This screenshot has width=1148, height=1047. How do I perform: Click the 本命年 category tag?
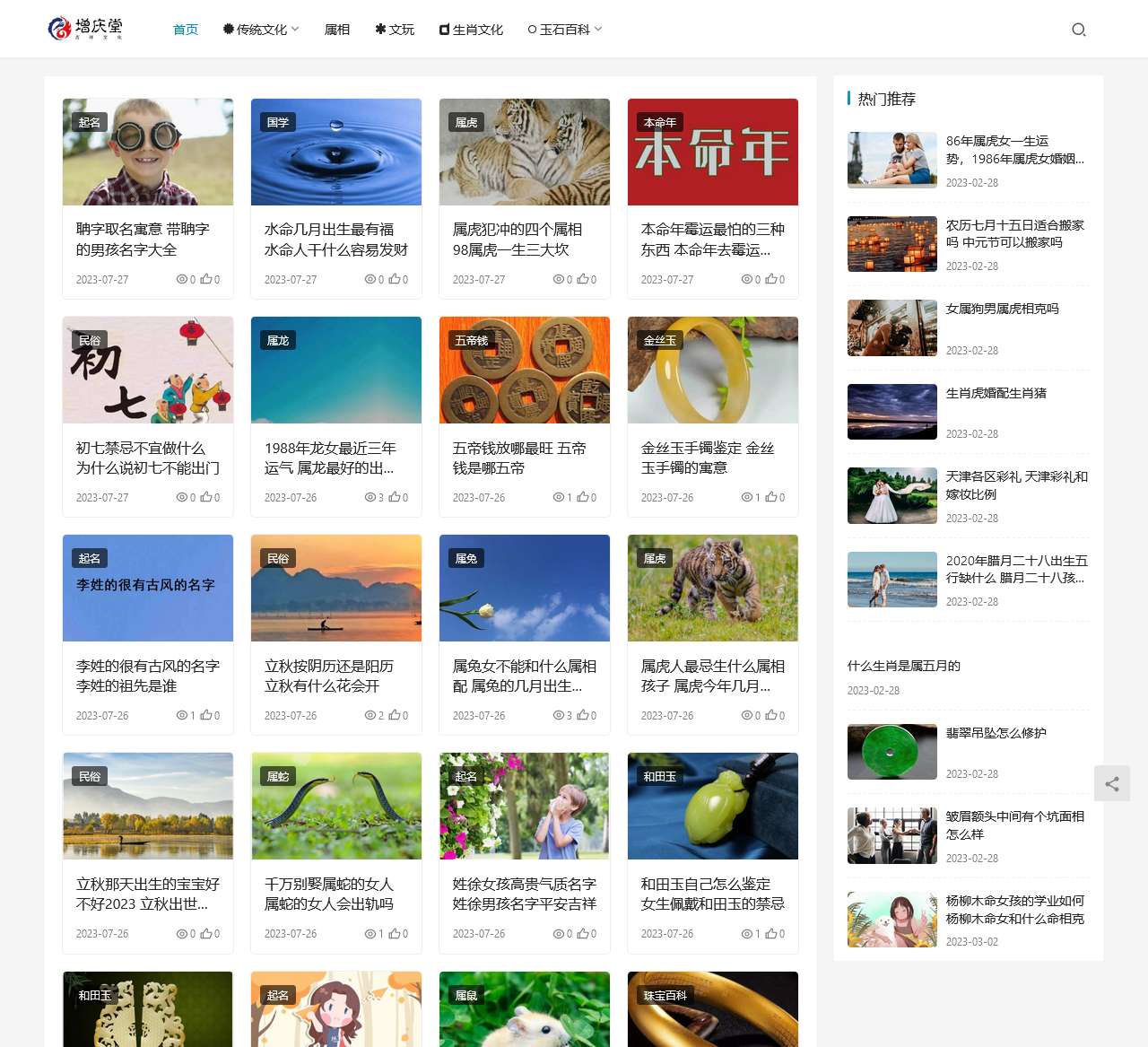pos(660,122)
